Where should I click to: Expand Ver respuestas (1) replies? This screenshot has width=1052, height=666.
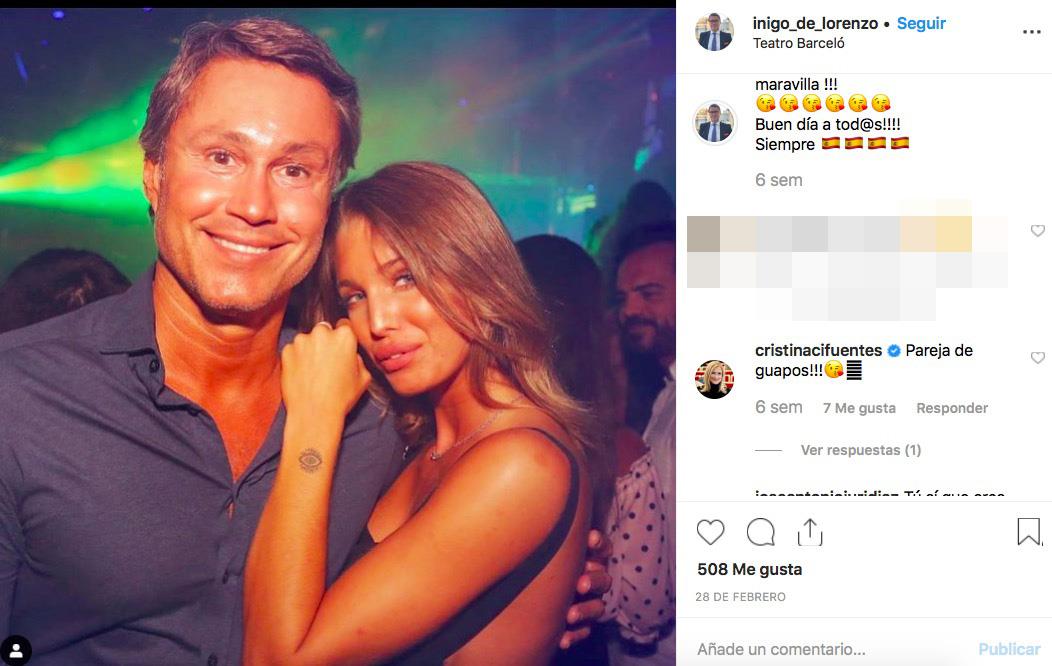pyautogui.click(x=860, y=450)
